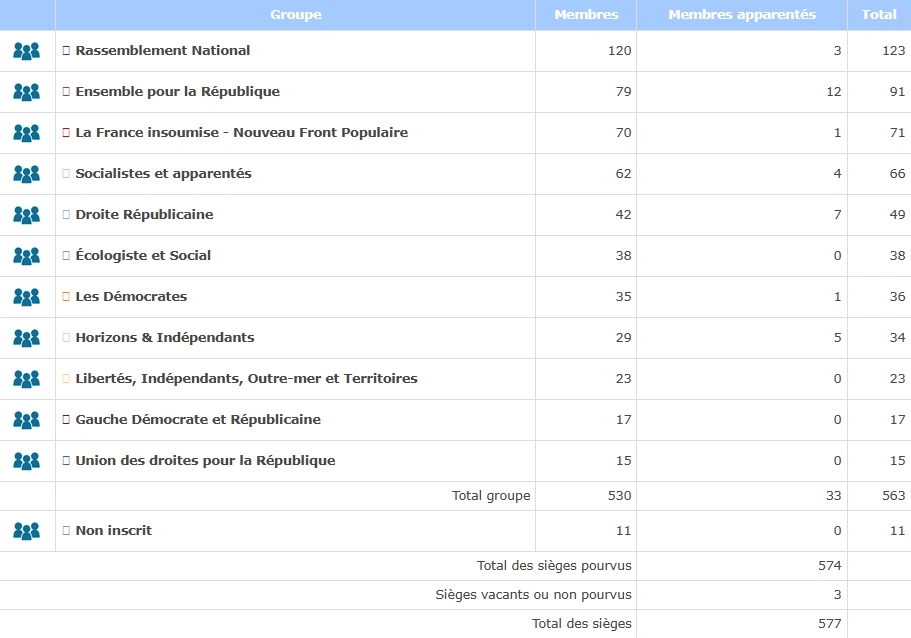Click the people icon for Socialistes et apparentés

pyautogui.click(x=27, y=174)
